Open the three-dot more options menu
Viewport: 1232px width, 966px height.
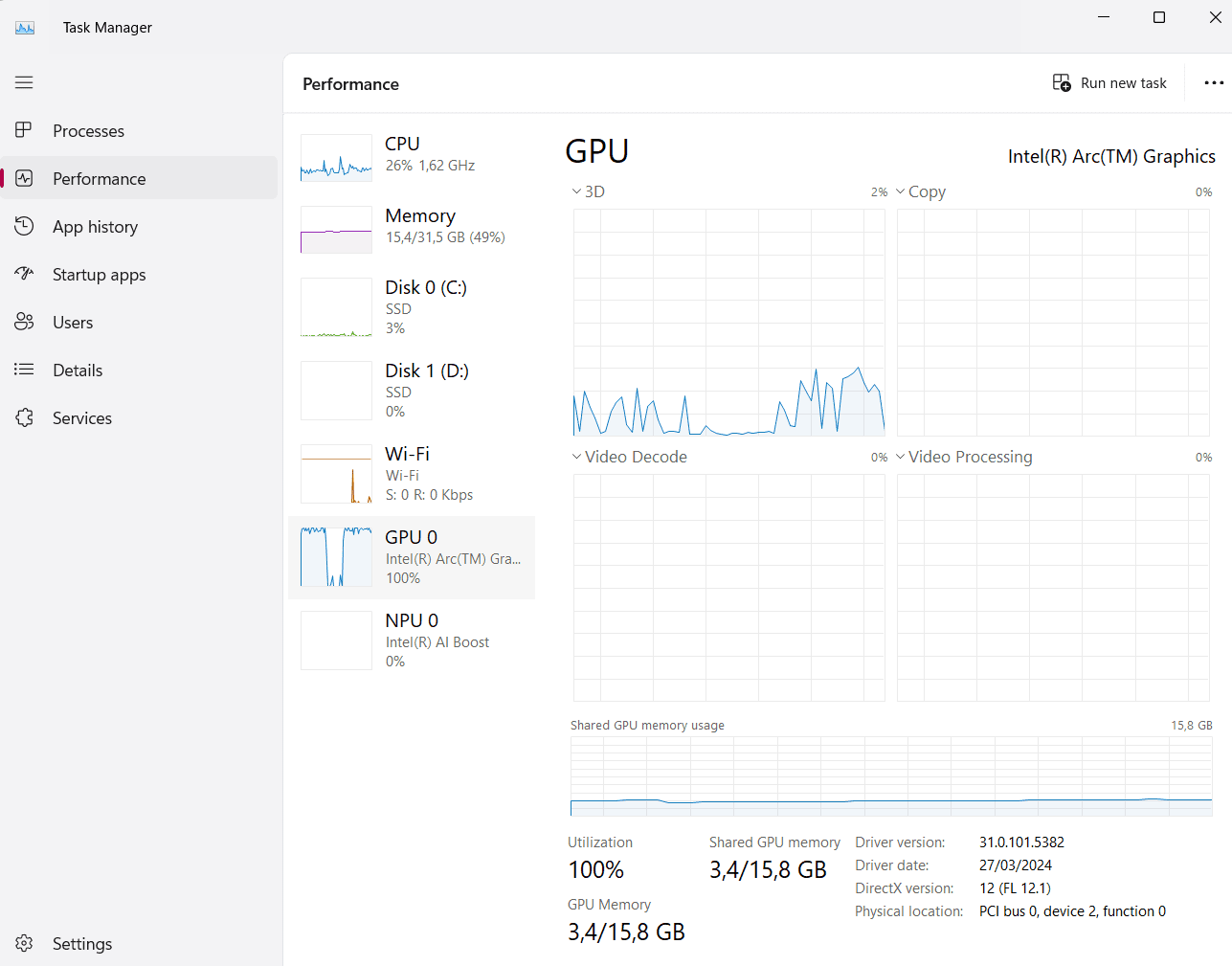click(x=1214, y=83)
